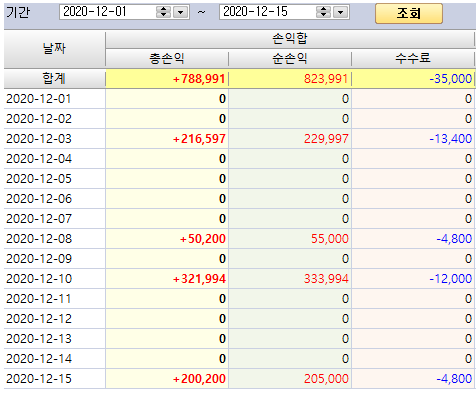Select the 2020-12-06 date row
This screenshot has width=476, height=398.
[x=54, y=199]
